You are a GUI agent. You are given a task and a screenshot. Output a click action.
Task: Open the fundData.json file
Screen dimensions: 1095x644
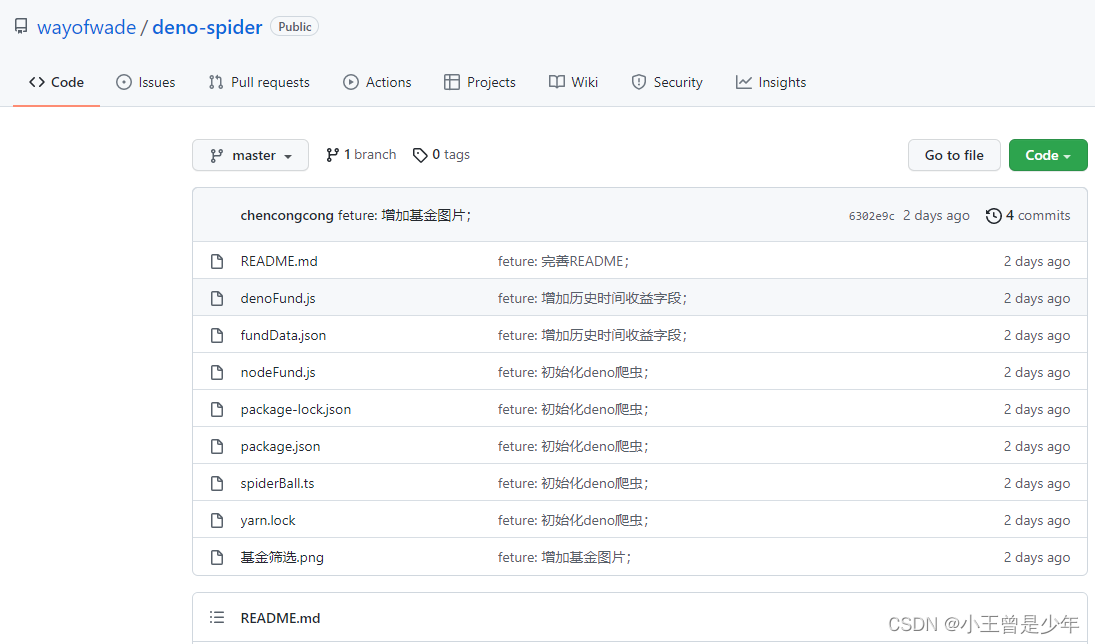tap(283, 336)
